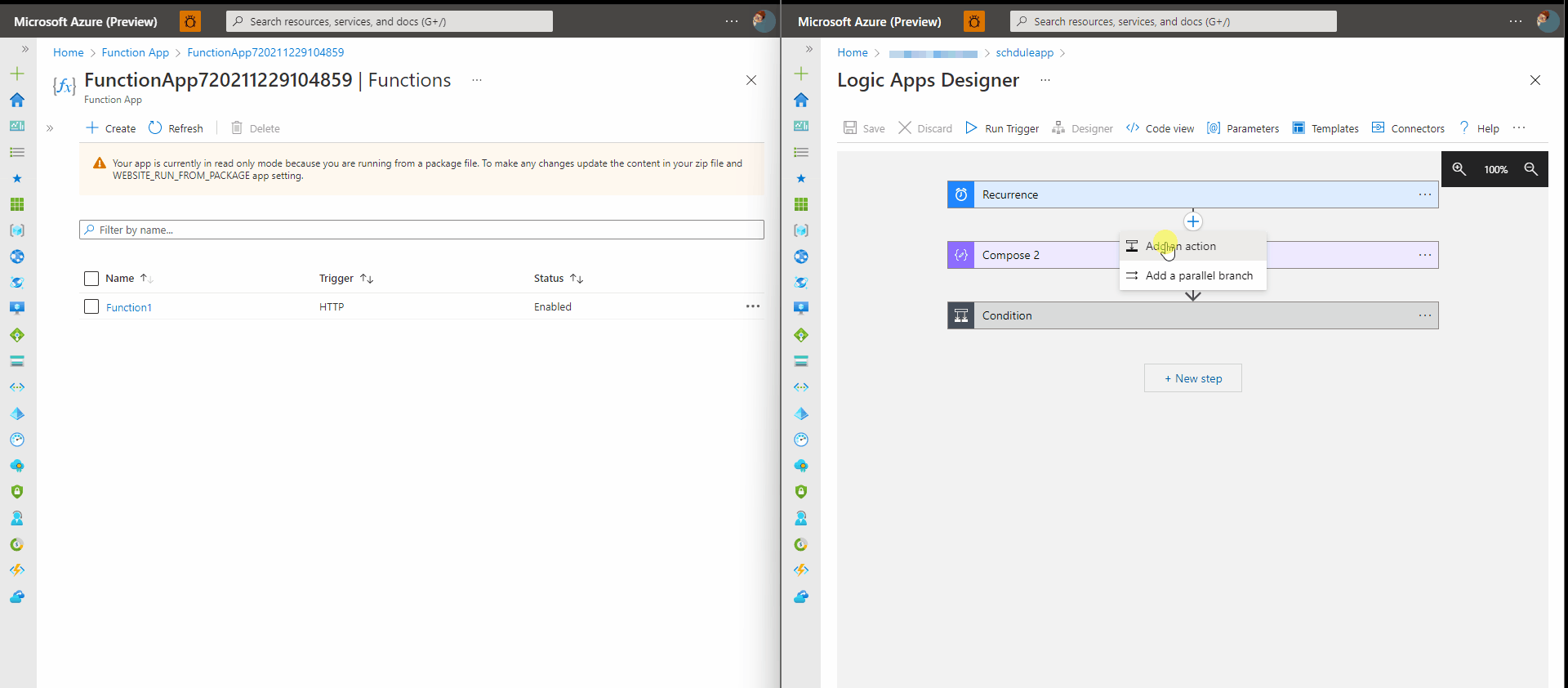
Task: Click Run Trigger in the Logic Apps toolbar
Action: click(x=1002, y=128)
